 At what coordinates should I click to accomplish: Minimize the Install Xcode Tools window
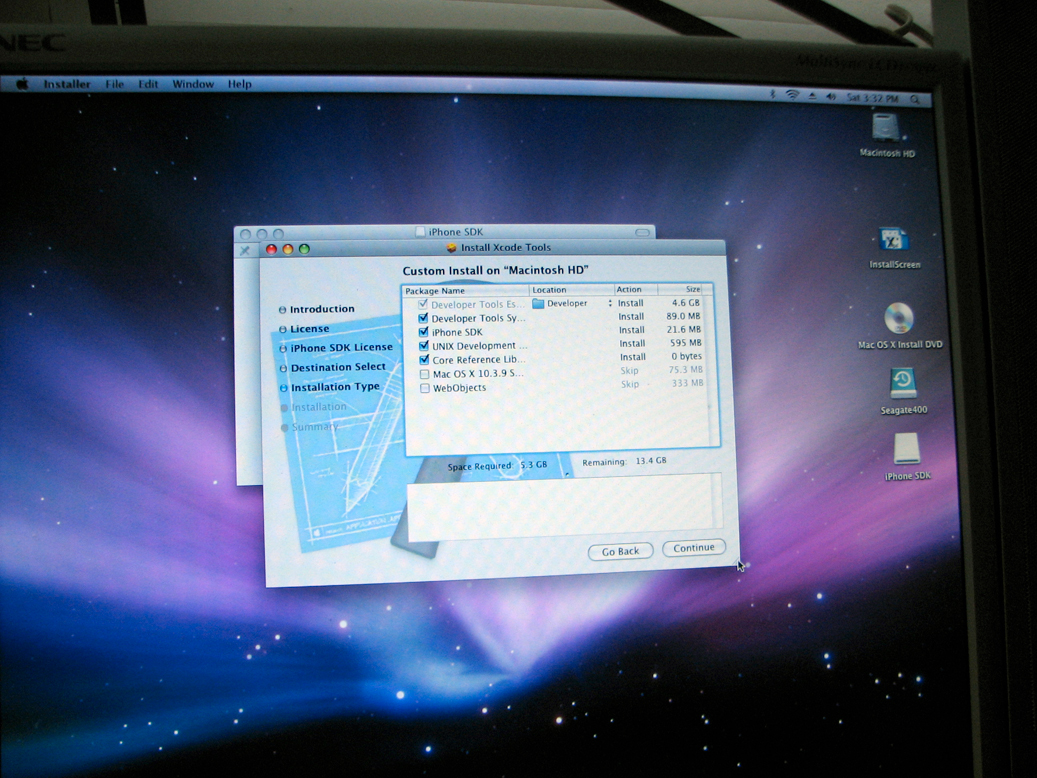tap(288, 249)
